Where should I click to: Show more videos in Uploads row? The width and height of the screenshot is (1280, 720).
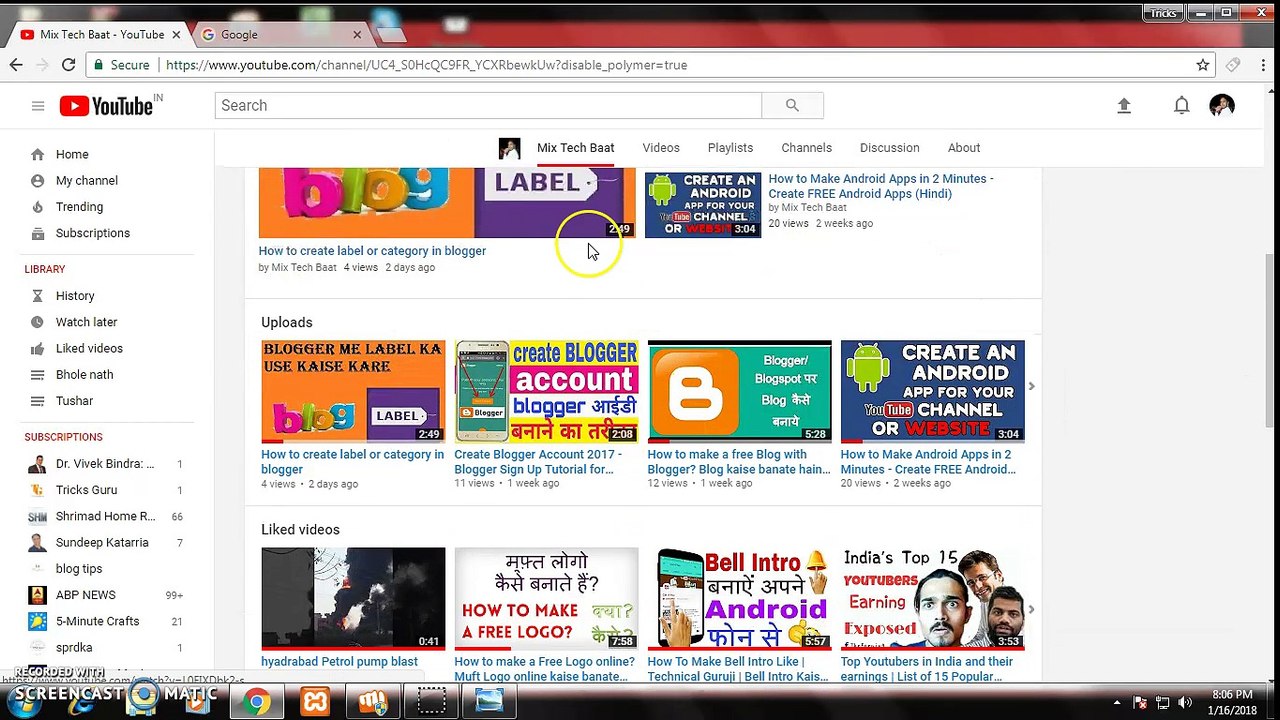[1031, 386]
